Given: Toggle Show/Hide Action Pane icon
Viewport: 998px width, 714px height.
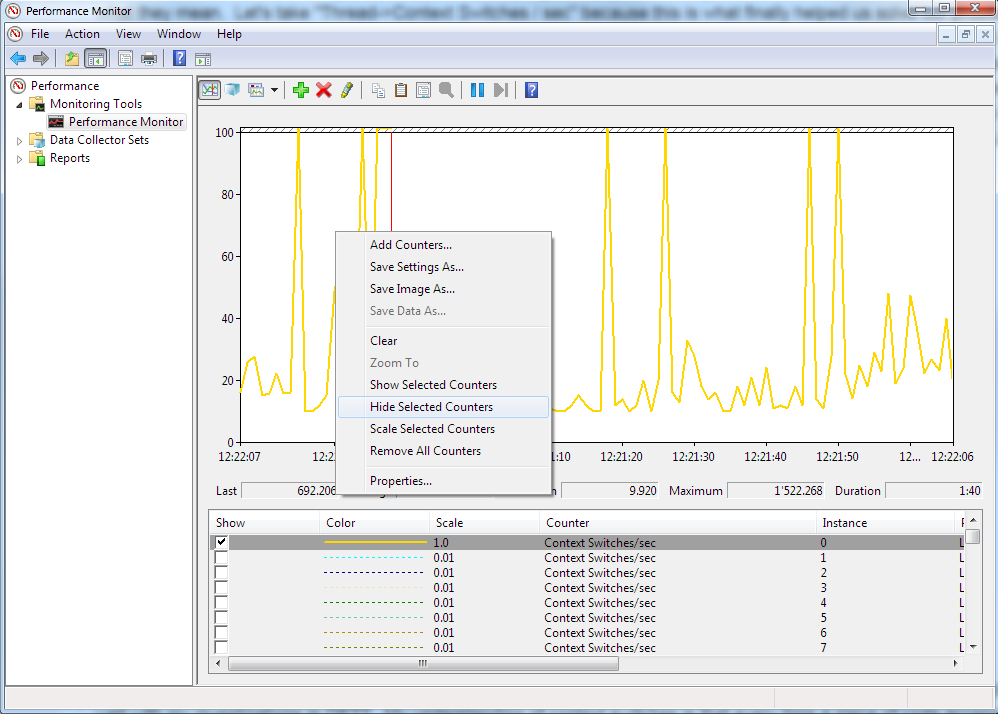Looking at the screenshot, I should click(x=203, y=59).
